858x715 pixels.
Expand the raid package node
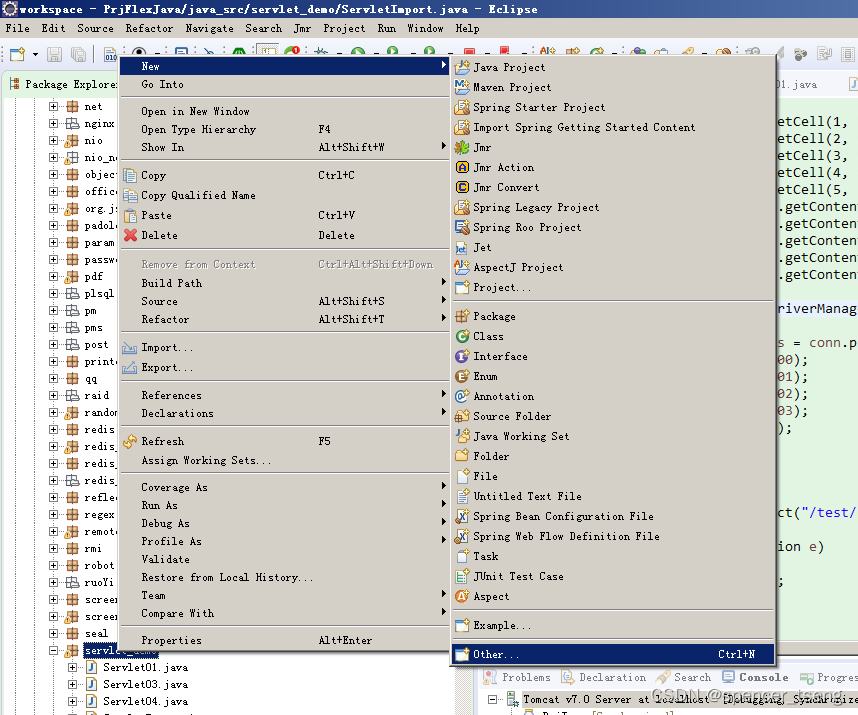(53, 395)
